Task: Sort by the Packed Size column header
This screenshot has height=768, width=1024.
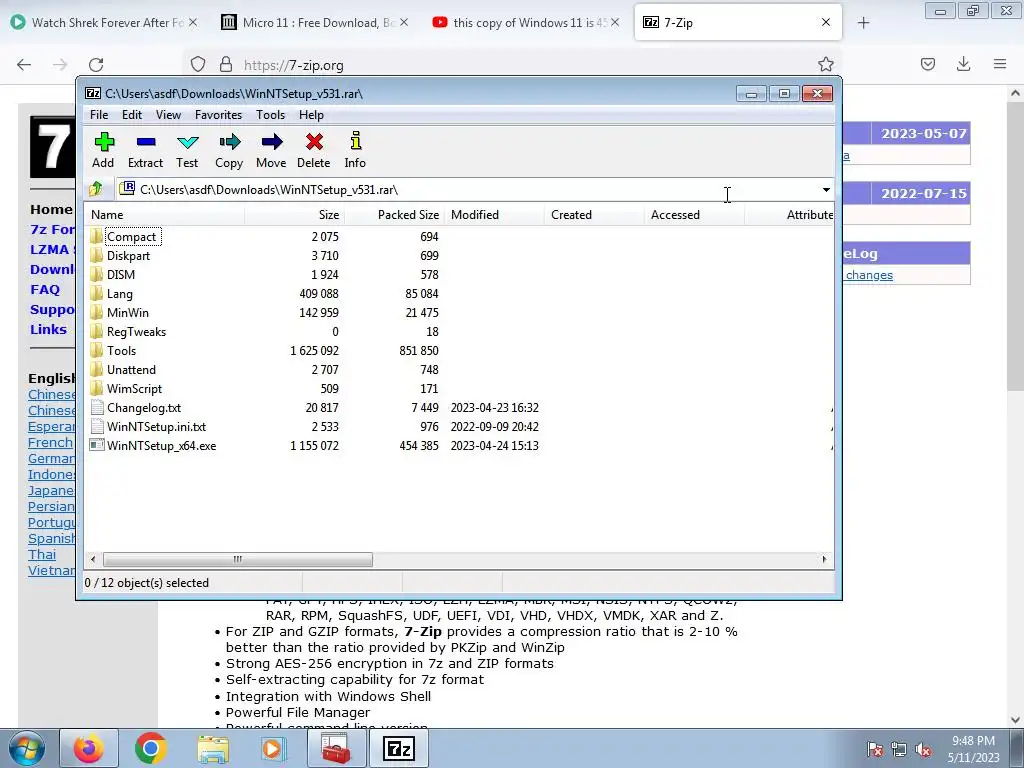Action: [394, 215]
